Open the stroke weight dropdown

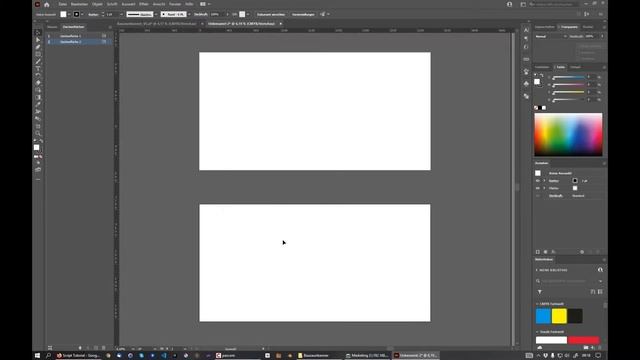click(121, 14)
